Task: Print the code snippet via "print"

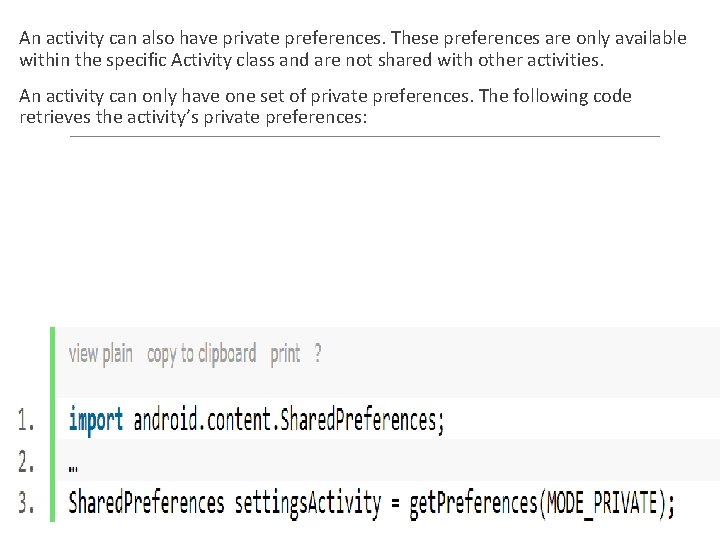Action: point(285,354)
